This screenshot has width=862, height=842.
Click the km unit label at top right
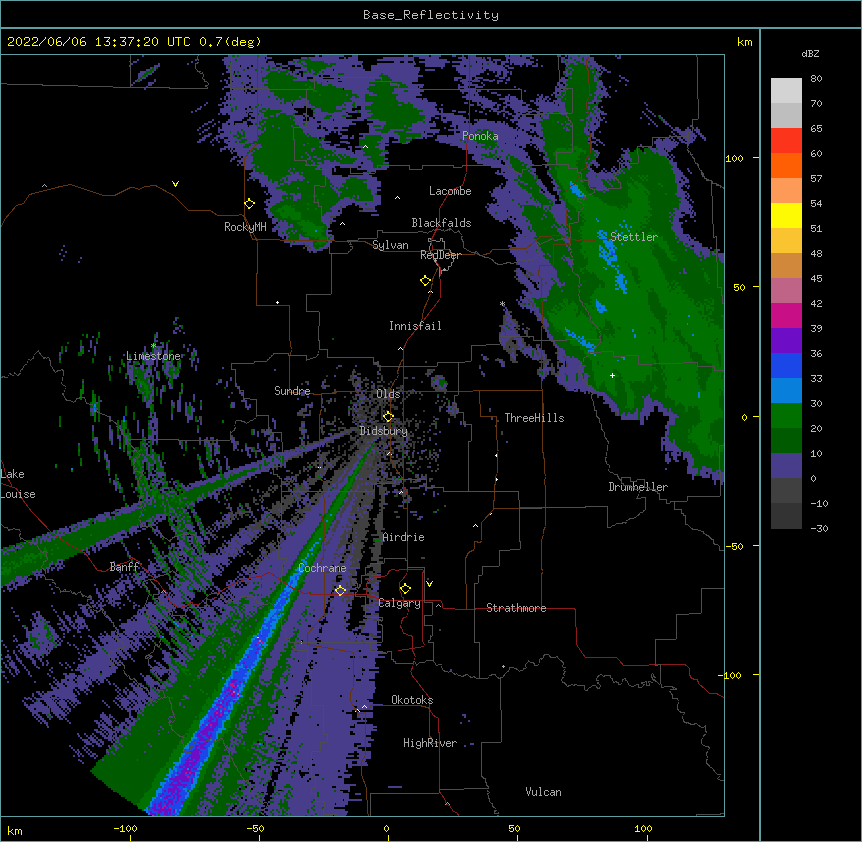pos(745,42)
